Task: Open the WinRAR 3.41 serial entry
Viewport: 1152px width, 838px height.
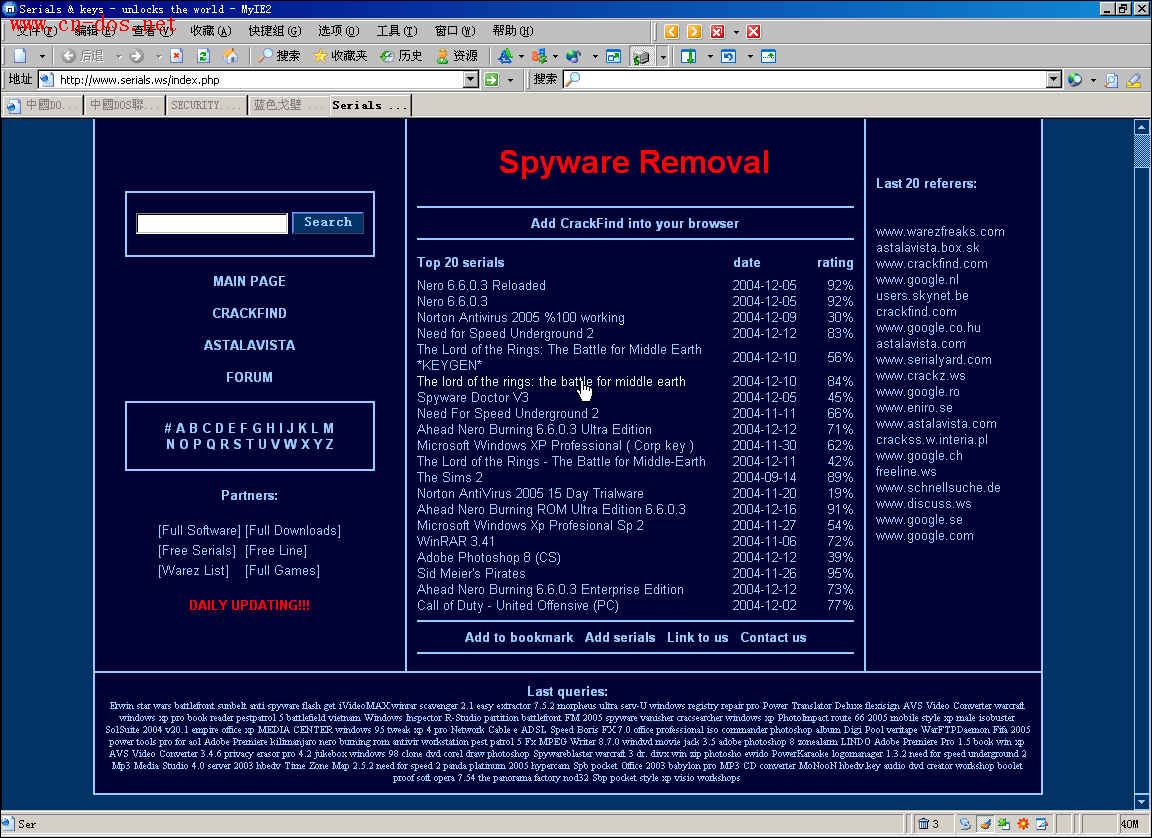Action: coord(456,541)
